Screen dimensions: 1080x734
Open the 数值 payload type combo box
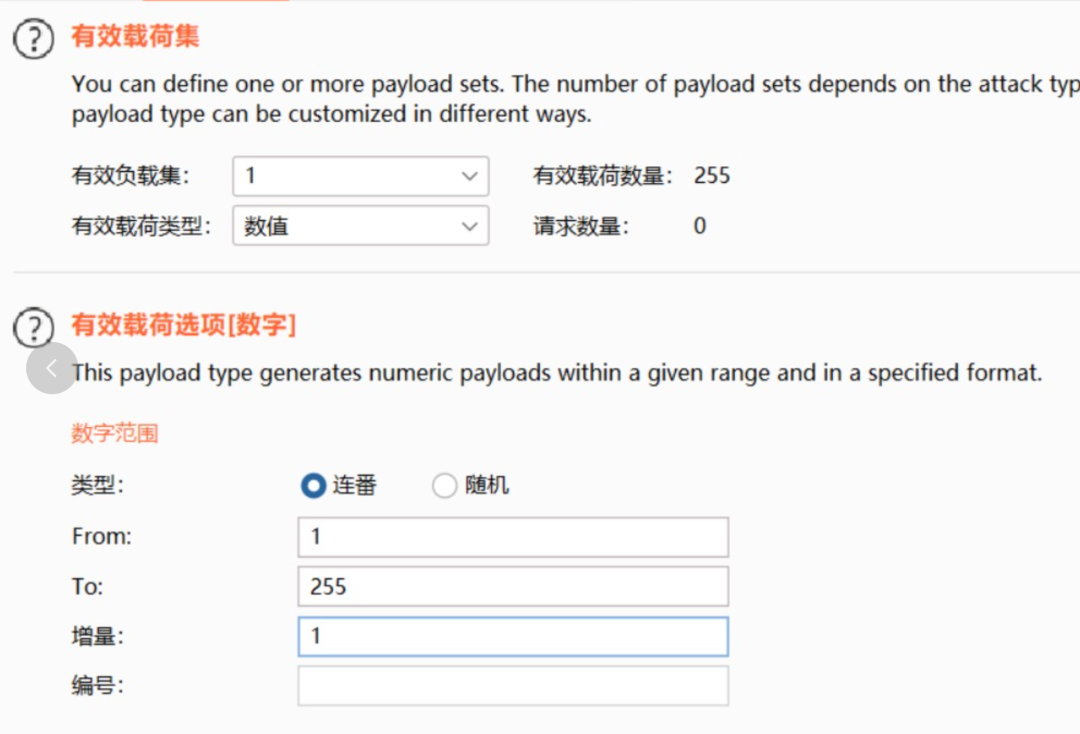coord(361,226)
